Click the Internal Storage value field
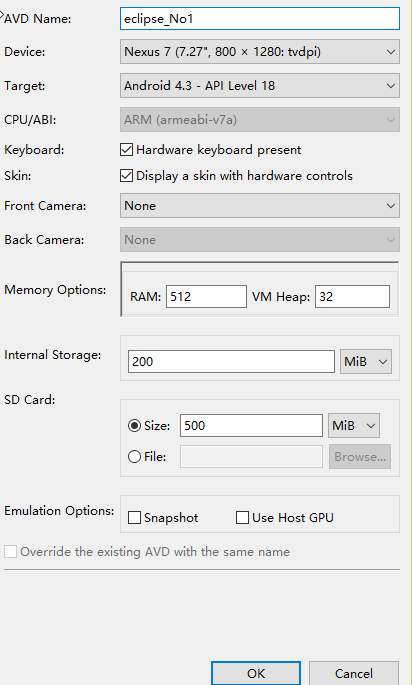Screen dimensions: 412x685 231,361
